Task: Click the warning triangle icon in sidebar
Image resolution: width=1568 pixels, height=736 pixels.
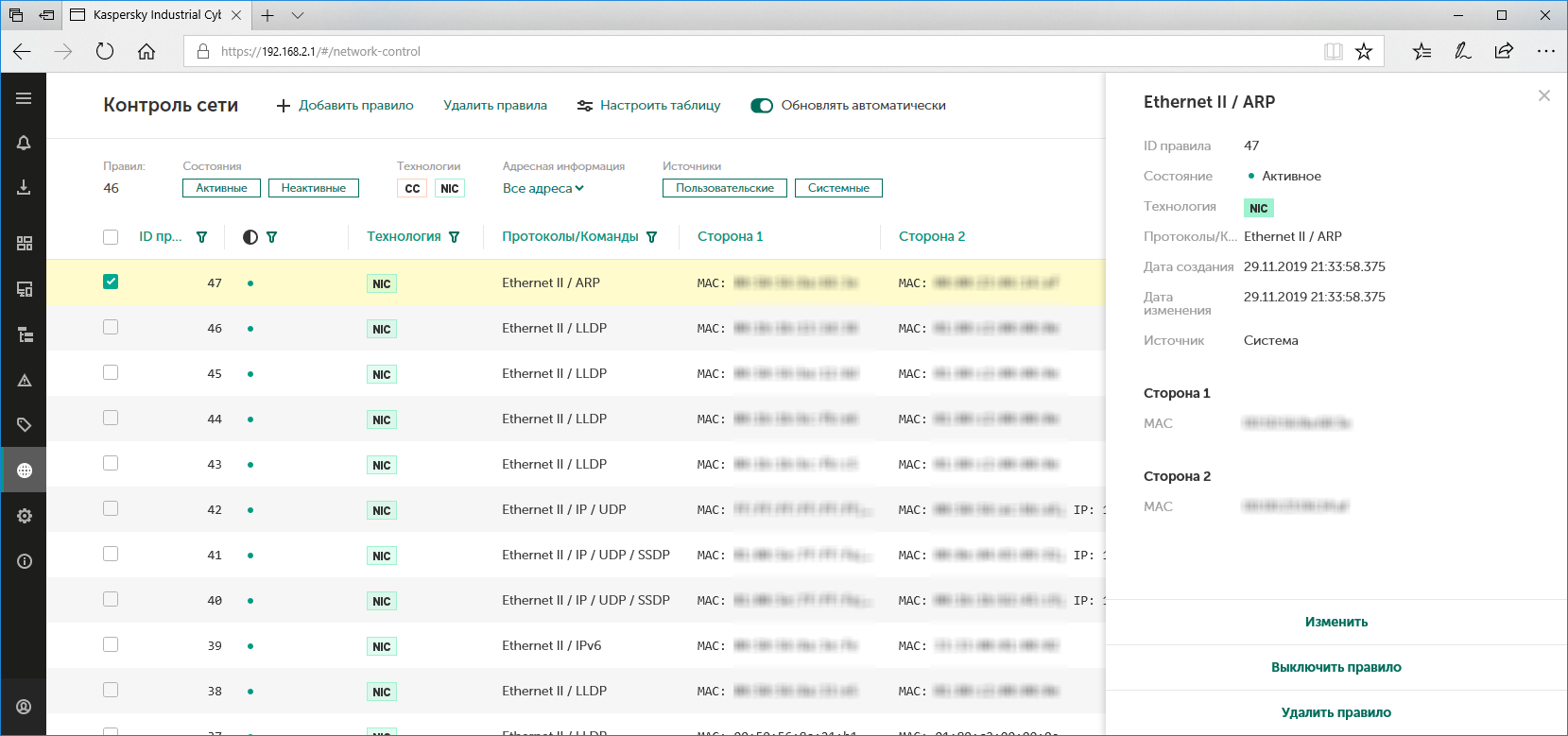Action: (24, 380)
